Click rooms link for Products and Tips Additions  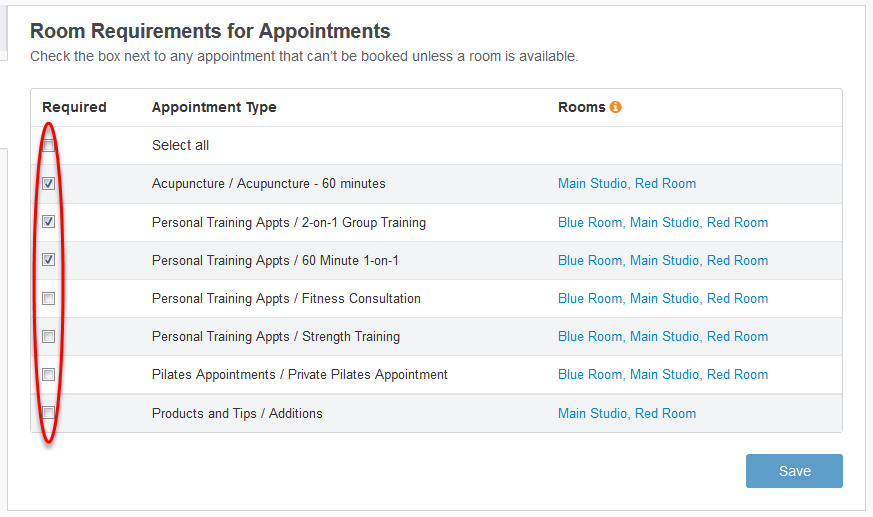coord(627,414)
